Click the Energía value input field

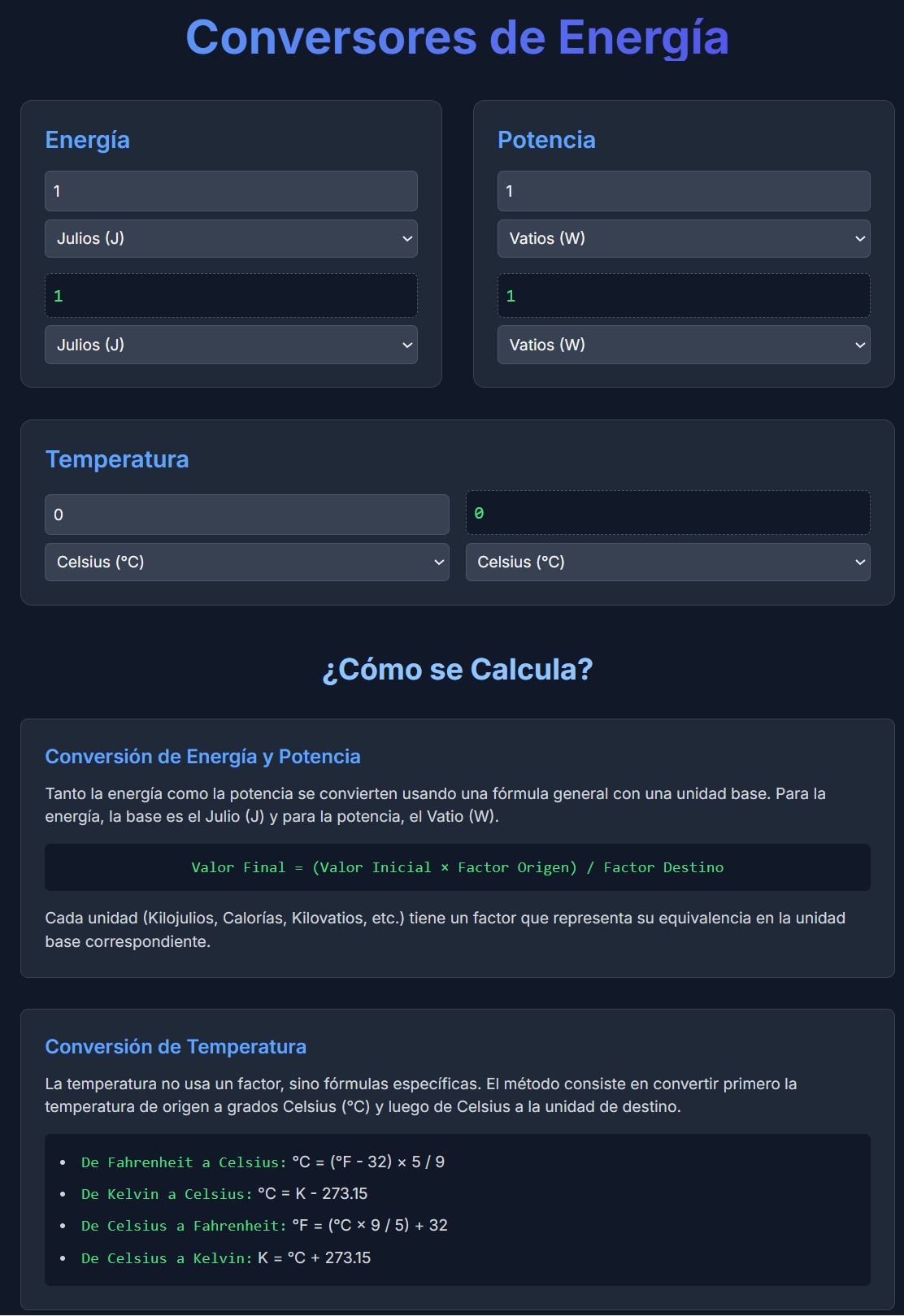pos(231,191)
